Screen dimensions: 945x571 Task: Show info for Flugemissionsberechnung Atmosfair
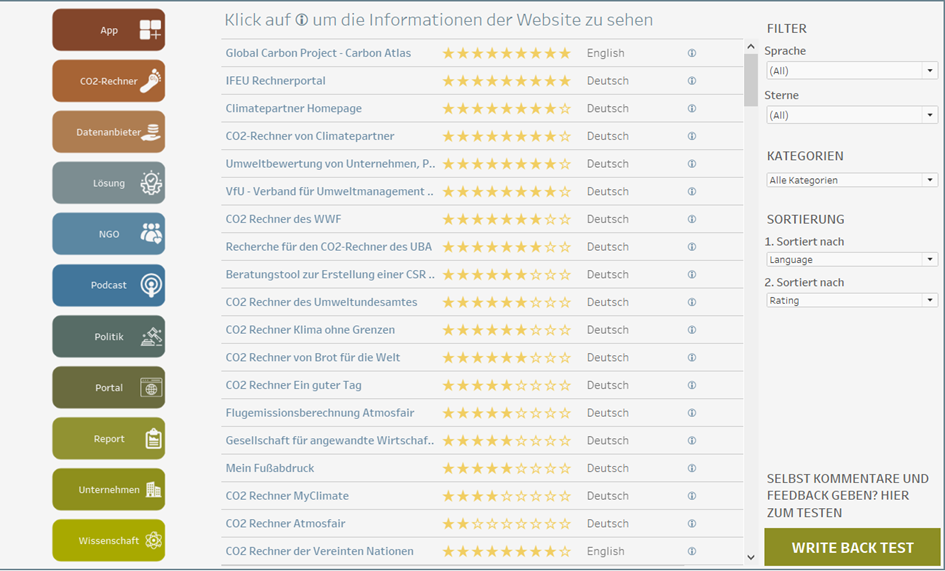[x=692, y=413]
